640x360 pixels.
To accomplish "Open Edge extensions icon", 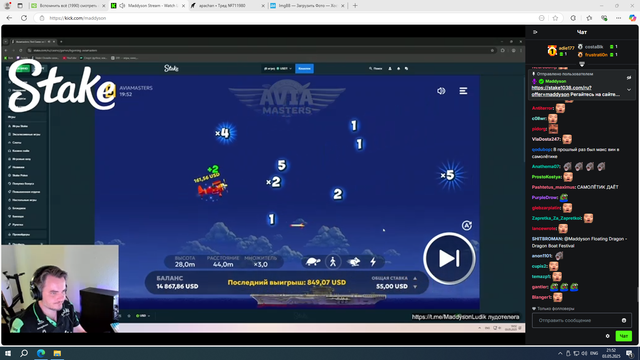I will (x=573, y=18).
